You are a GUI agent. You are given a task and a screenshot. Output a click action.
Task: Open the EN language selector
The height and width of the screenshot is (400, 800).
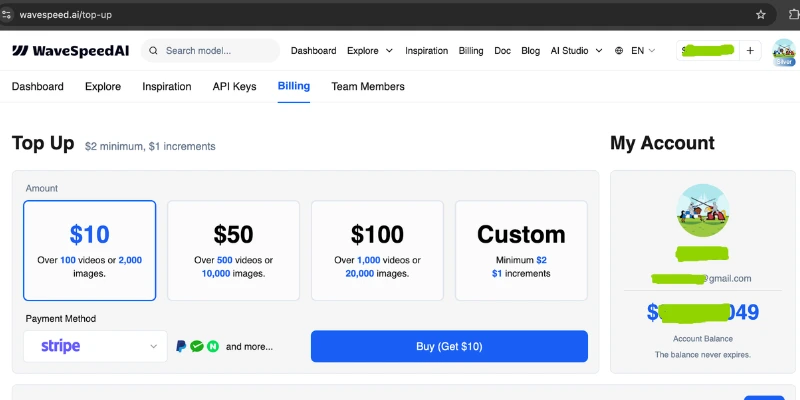pos(643,51)
